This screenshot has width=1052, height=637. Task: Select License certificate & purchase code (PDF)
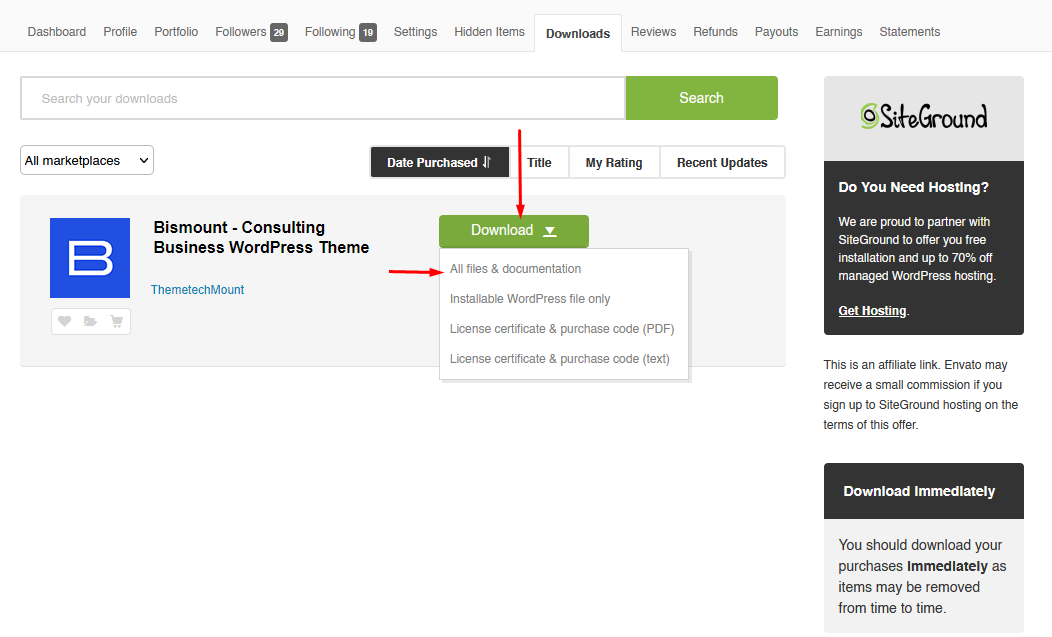[x=562, y=329]
